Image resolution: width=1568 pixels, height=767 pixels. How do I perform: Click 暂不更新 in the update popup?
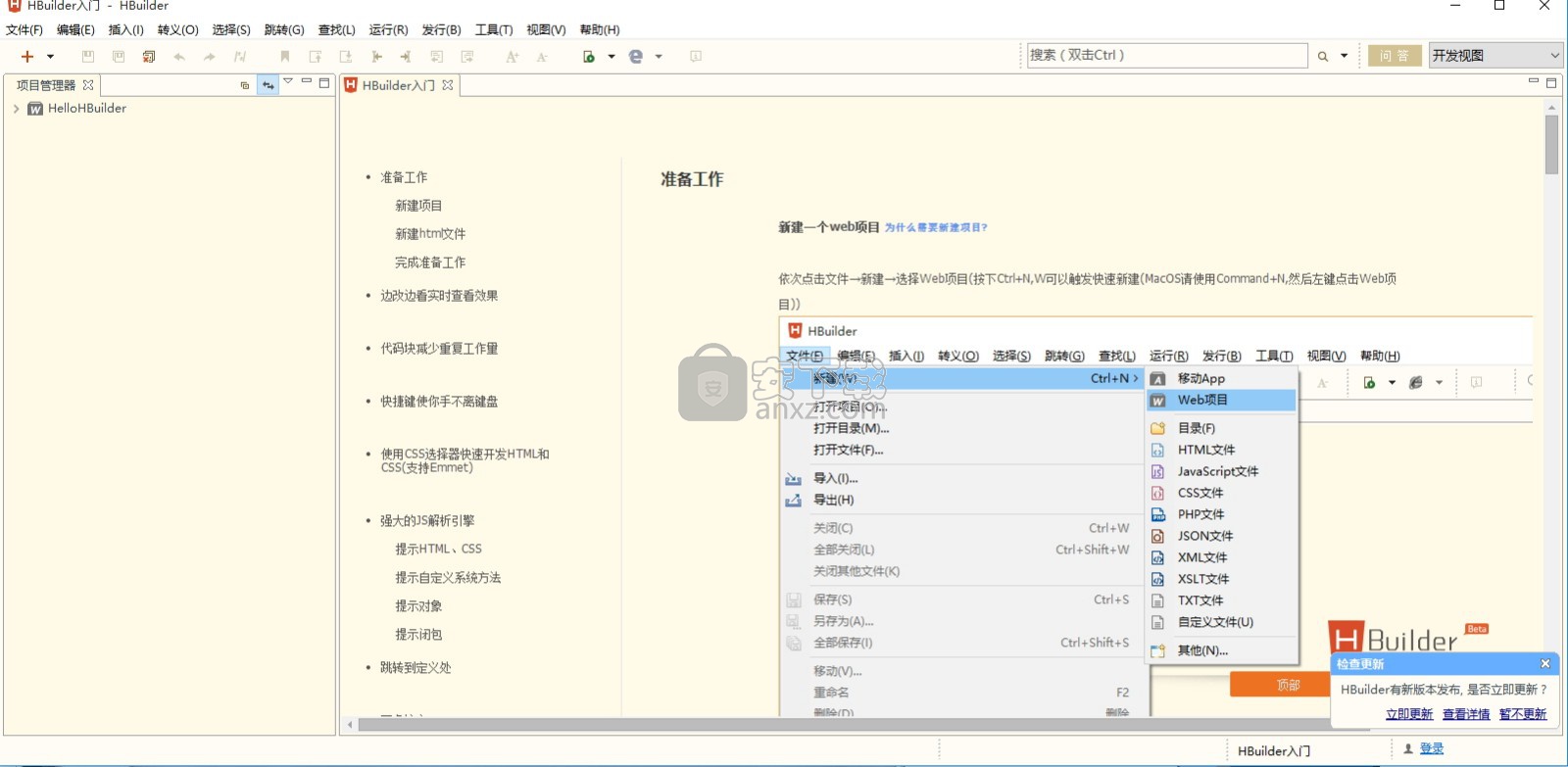pyautogui.click(x=1523, y=714)
